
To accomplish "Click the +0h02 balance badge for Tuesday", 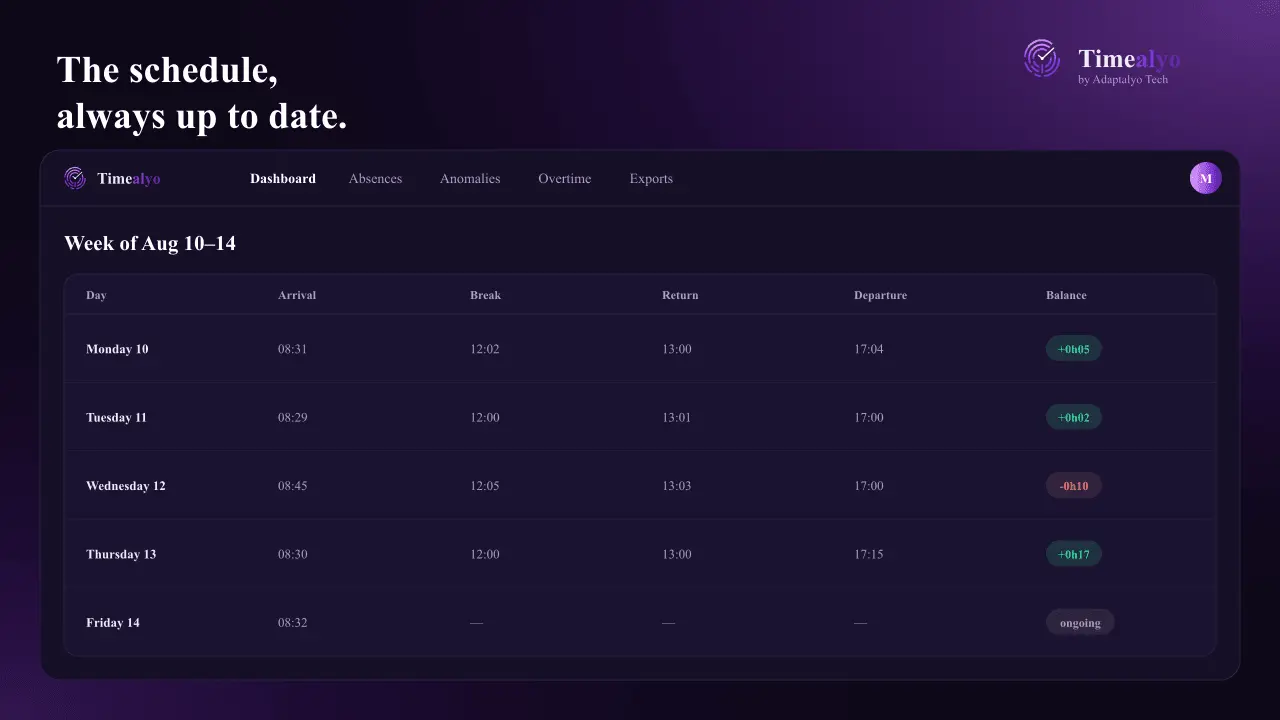I will click(1074, 417).
